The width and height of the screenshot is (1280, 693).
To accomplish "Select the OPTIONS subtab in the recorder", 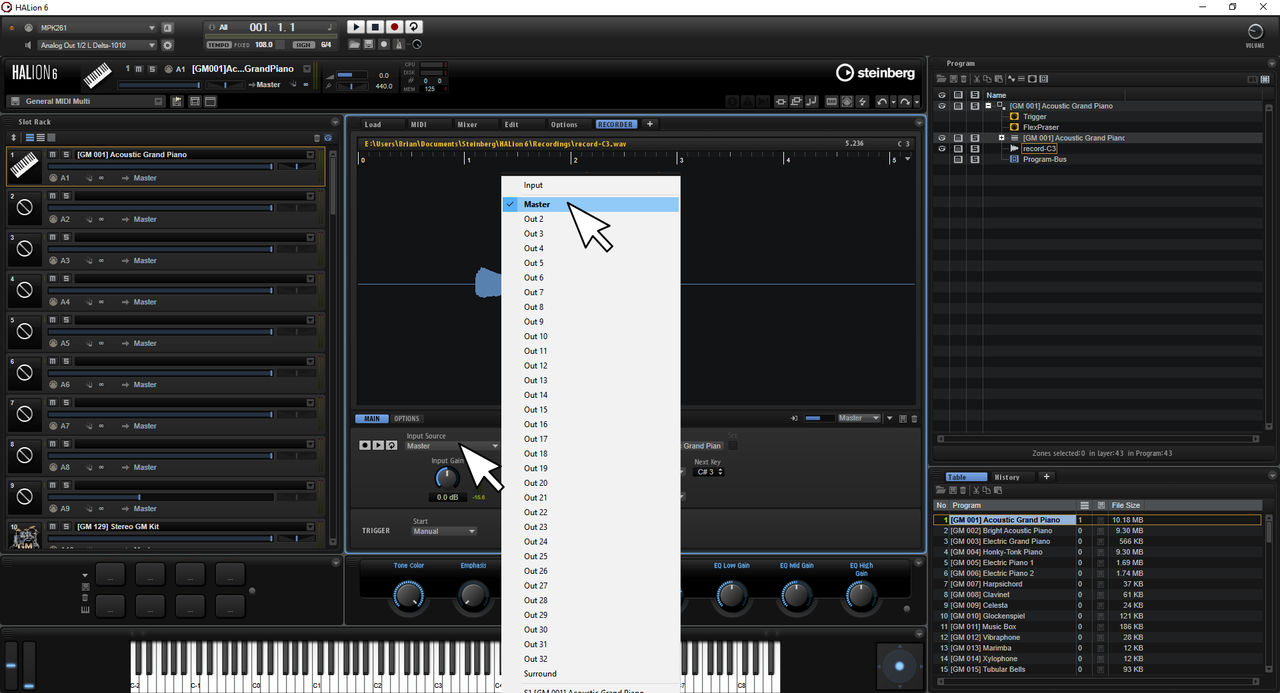I will (407, 419).
